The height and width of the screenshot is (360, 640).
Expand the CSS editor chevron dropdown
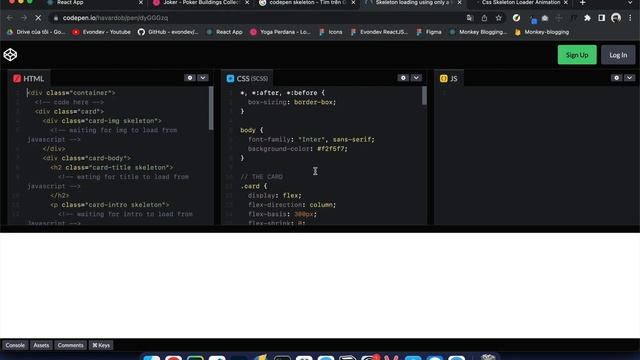[416, 78]
